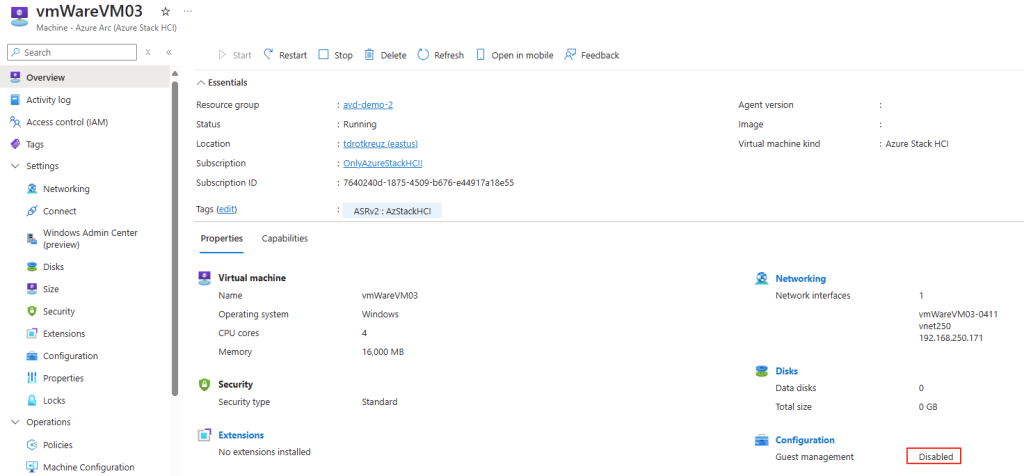The image size is (1024, 476).
Task: Click the Policies icon in sidebar
Action: [32, 445]
